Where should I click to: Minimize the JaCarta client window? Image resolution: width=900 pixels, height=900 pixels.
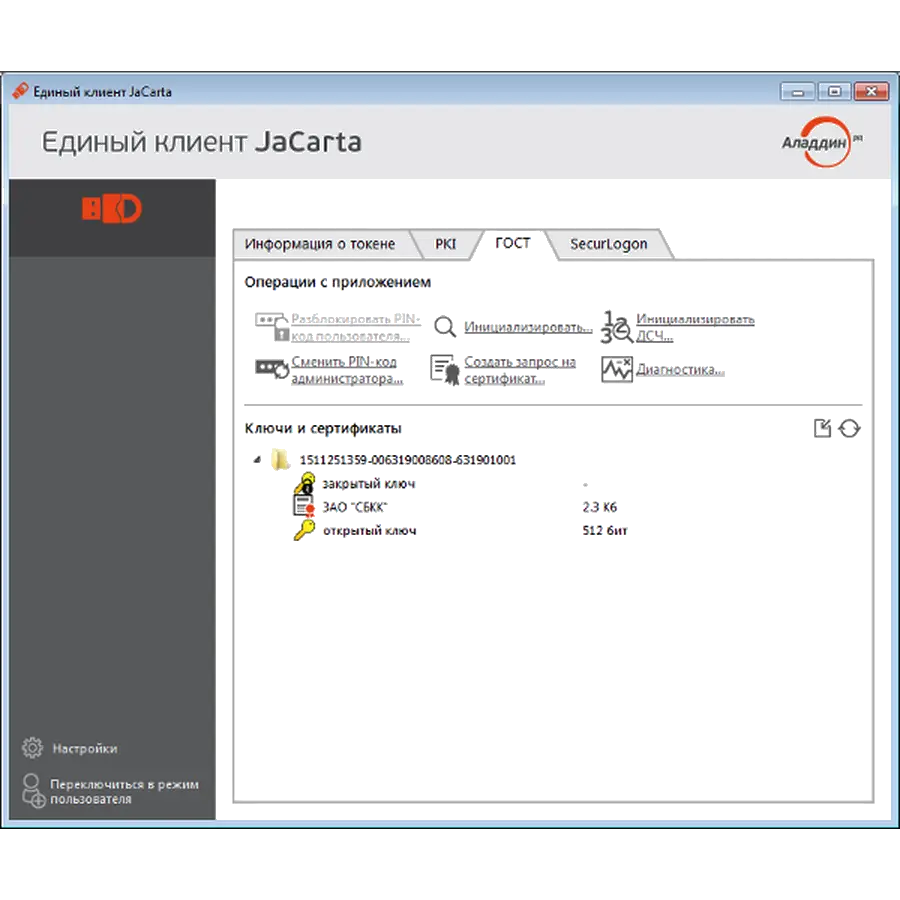click(x=797, y=91)
